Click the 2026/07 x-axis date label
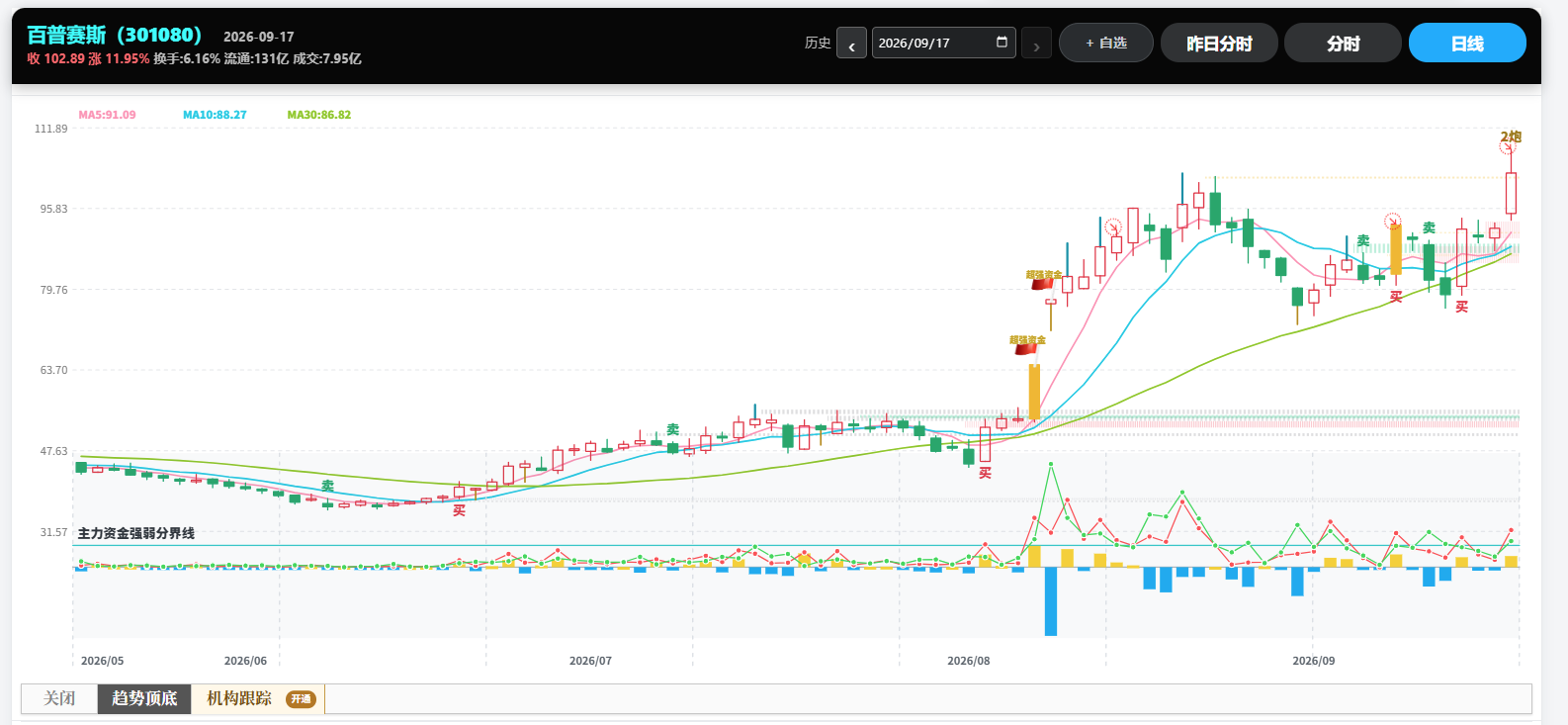The image size is (1568, 725). 590,661
